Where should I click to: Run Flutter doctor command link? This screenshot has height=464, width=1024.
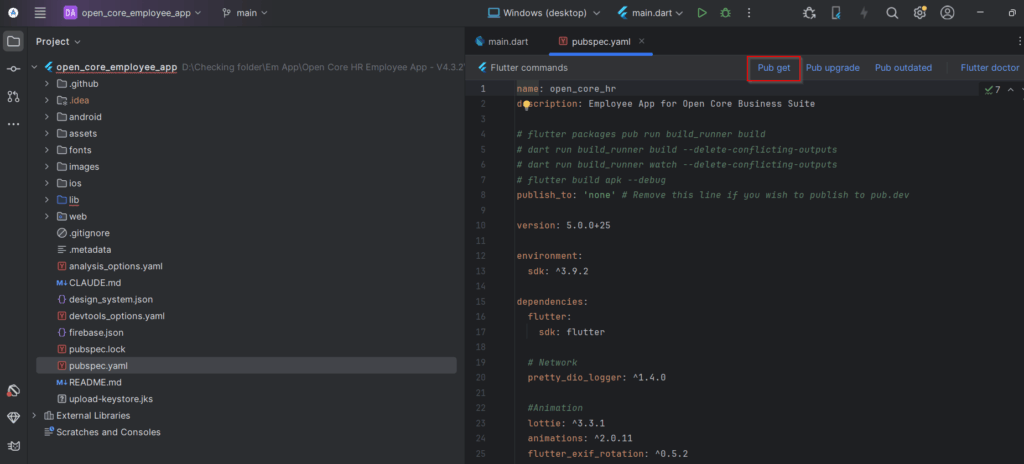click(x=989, y=68)
